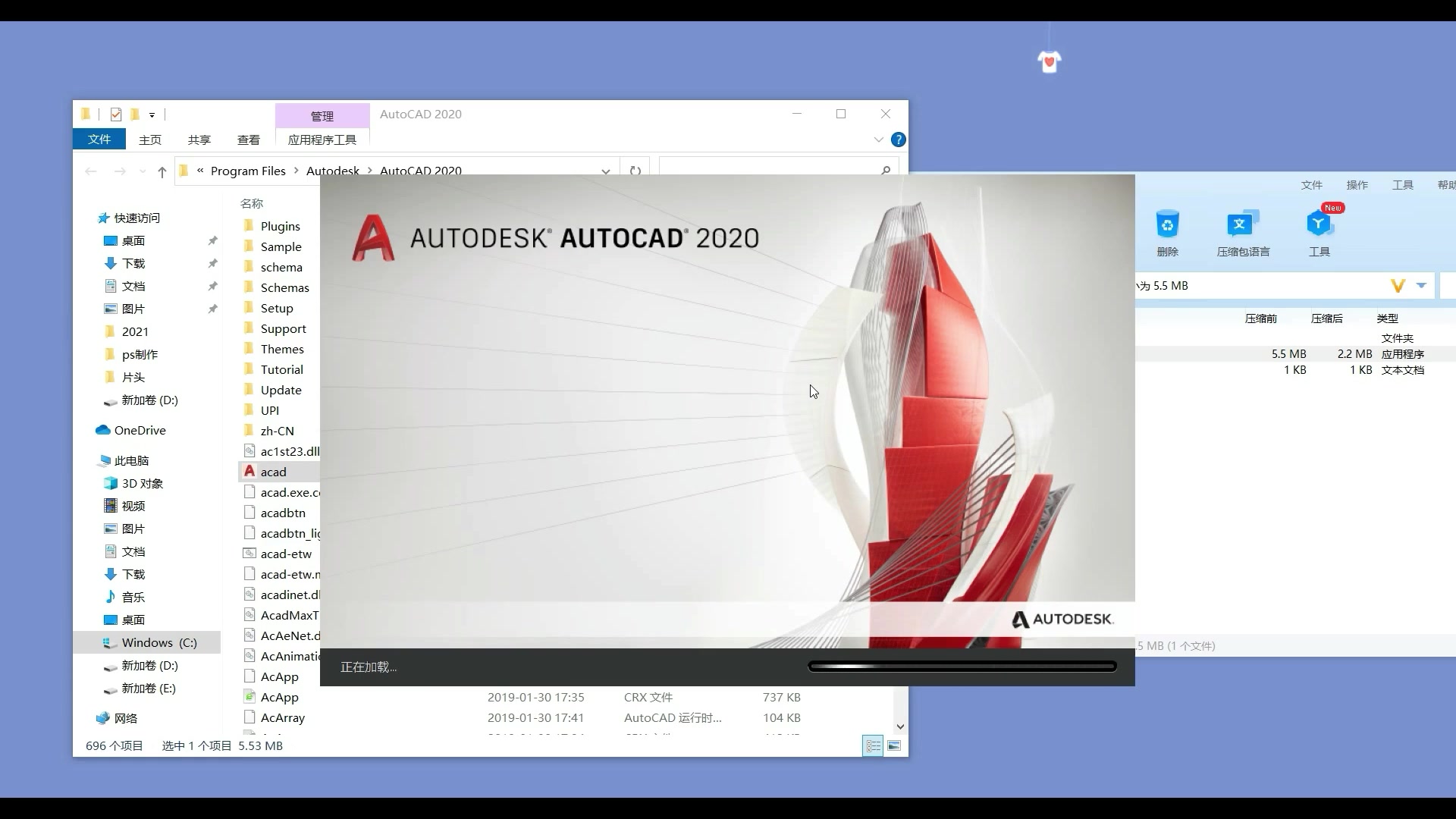Click 压缩前 column header in archive window

coord(1261,318)
